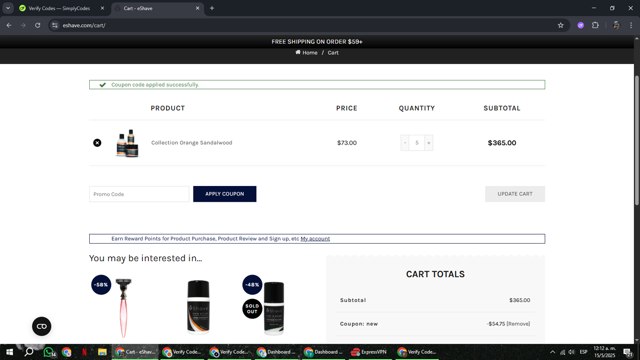Viewport: 640px width, 360px height.
Task: Click the home icon in breadcrumb
Action: click(298, 52)
